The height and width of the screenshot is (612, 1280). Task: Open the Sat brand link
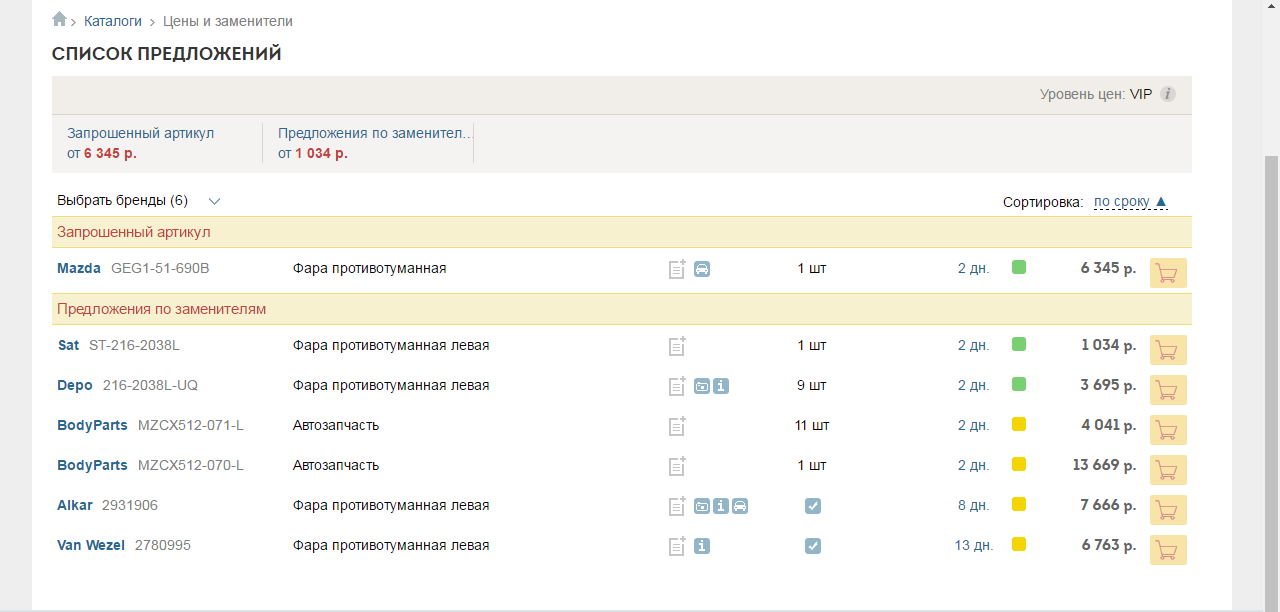pyautogui.click(x=68, y=345)
